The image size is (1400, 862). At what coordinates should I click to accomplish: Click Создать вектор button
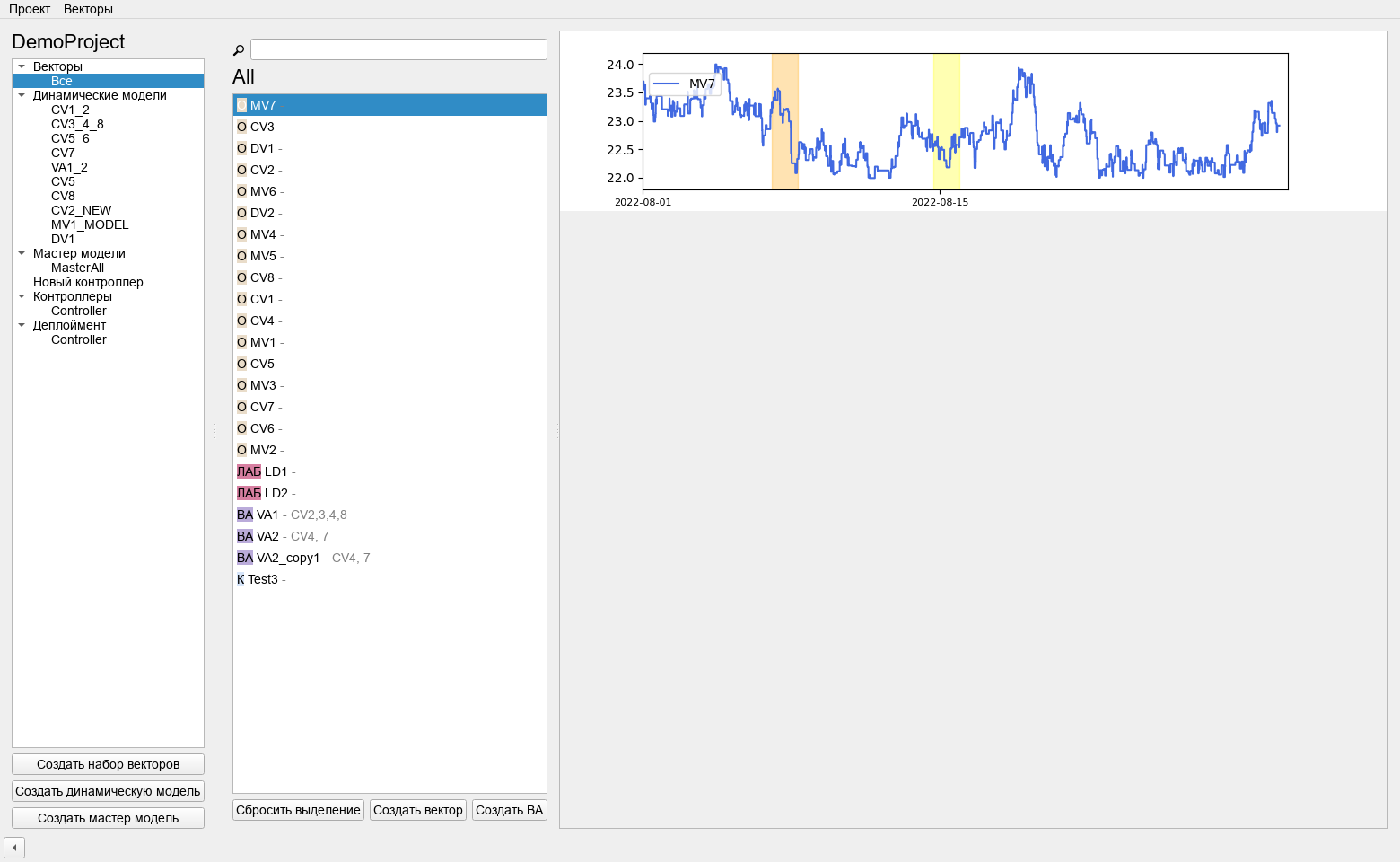(418, 810)
